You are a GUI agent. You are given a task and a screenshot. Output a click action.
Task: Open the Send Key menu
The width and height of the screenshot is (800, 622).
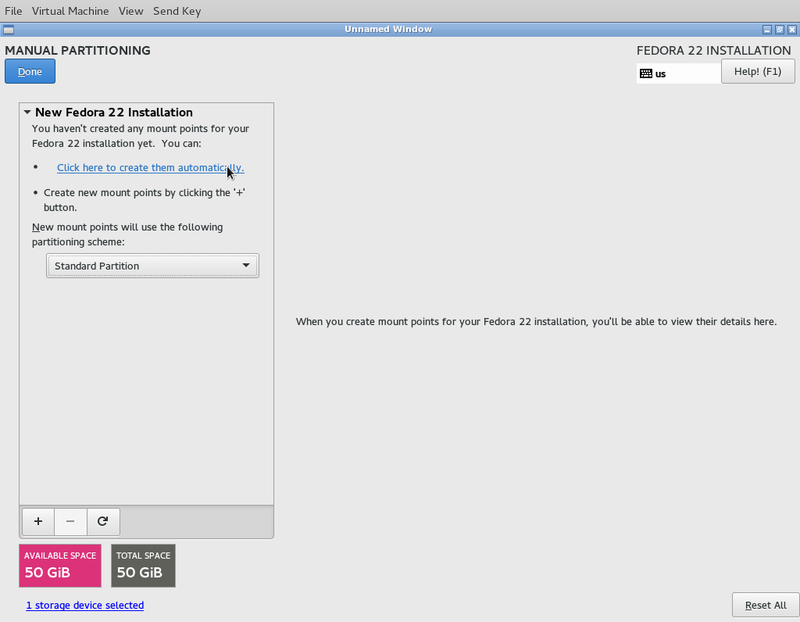coord(177,11)
